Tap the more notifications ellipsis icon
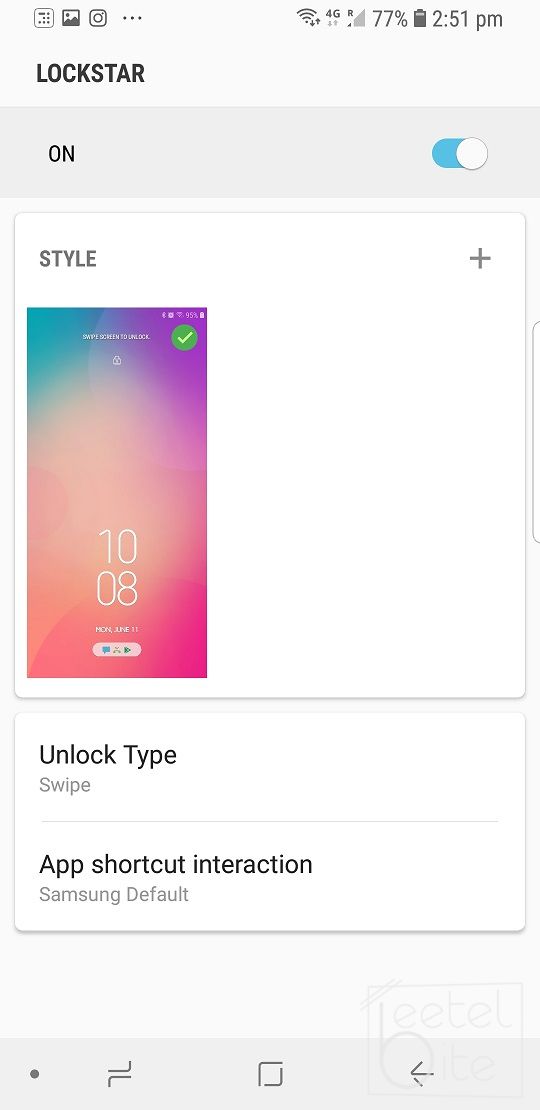The height and width of the screenshot is (1110, 540). click(x=132, y=19)
